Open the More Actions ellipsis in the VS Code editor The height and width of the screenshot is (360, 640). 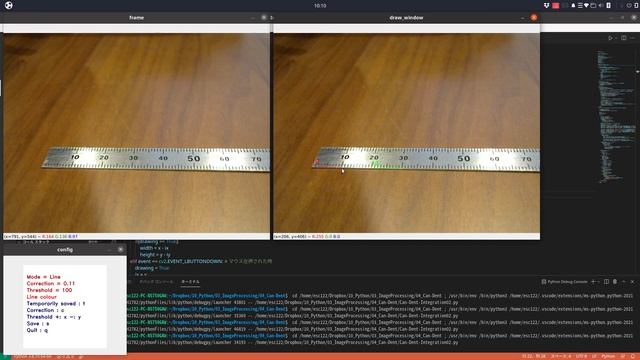pos(632,38)
